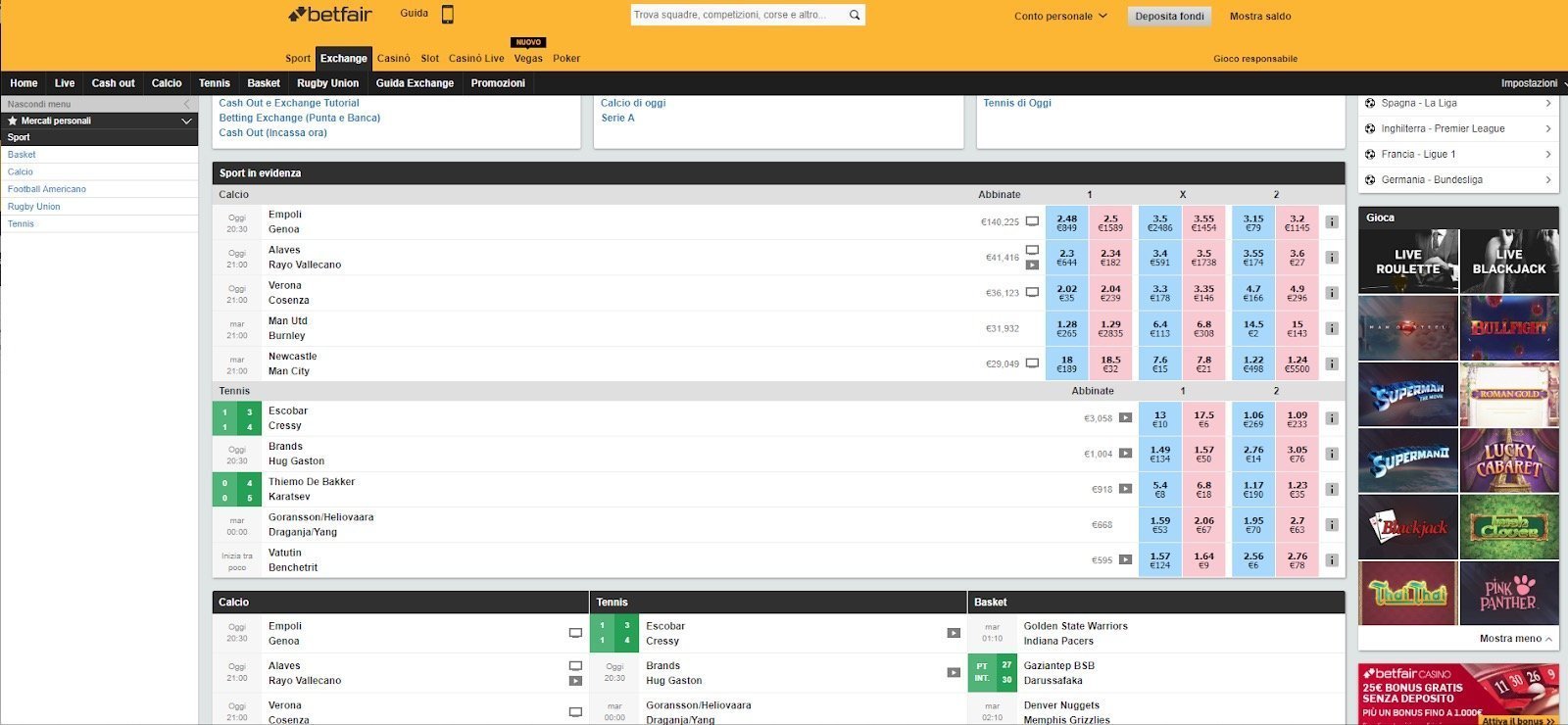The image size is (1568, 725).
Task: Select blue back odds 2.48 for Empoli
Action: (1066, 222)
